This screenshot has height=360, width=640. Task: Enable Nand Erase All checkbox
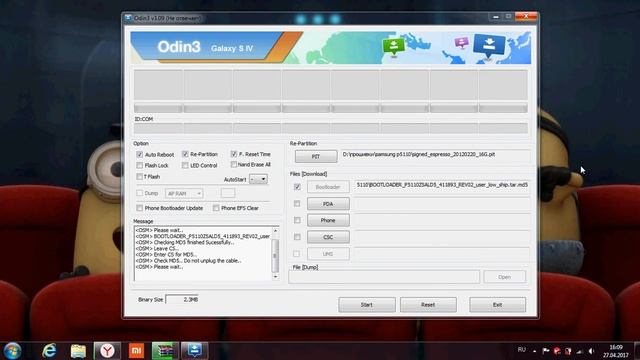pos(233,164)
